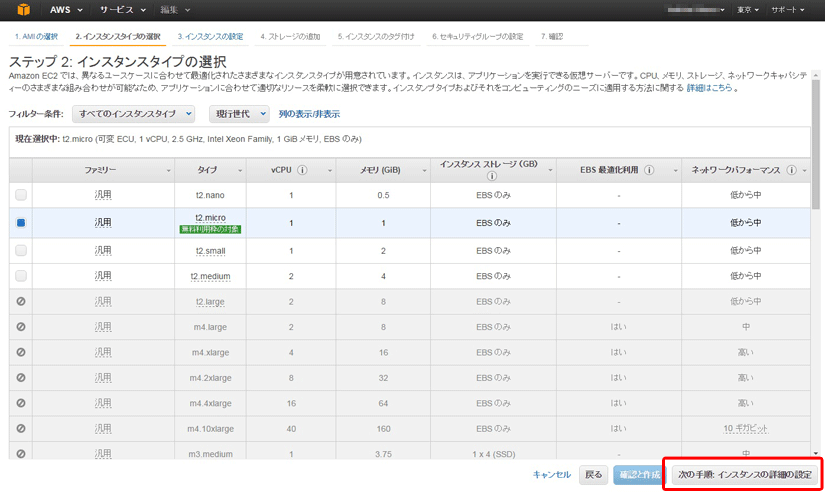Uncheck the t2.micro instance checkbox
Screen dimensions: 825x492
coord(21,223)
